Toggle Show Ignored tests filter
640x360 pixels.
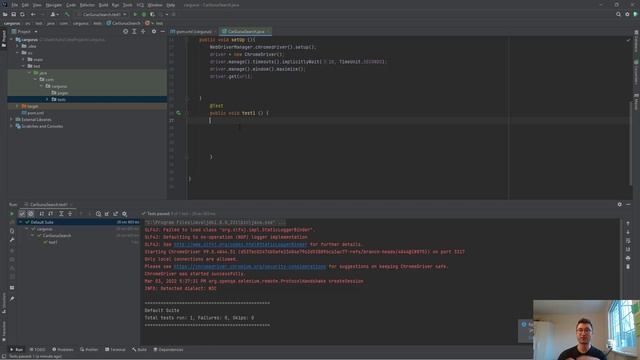coord(31,213)
